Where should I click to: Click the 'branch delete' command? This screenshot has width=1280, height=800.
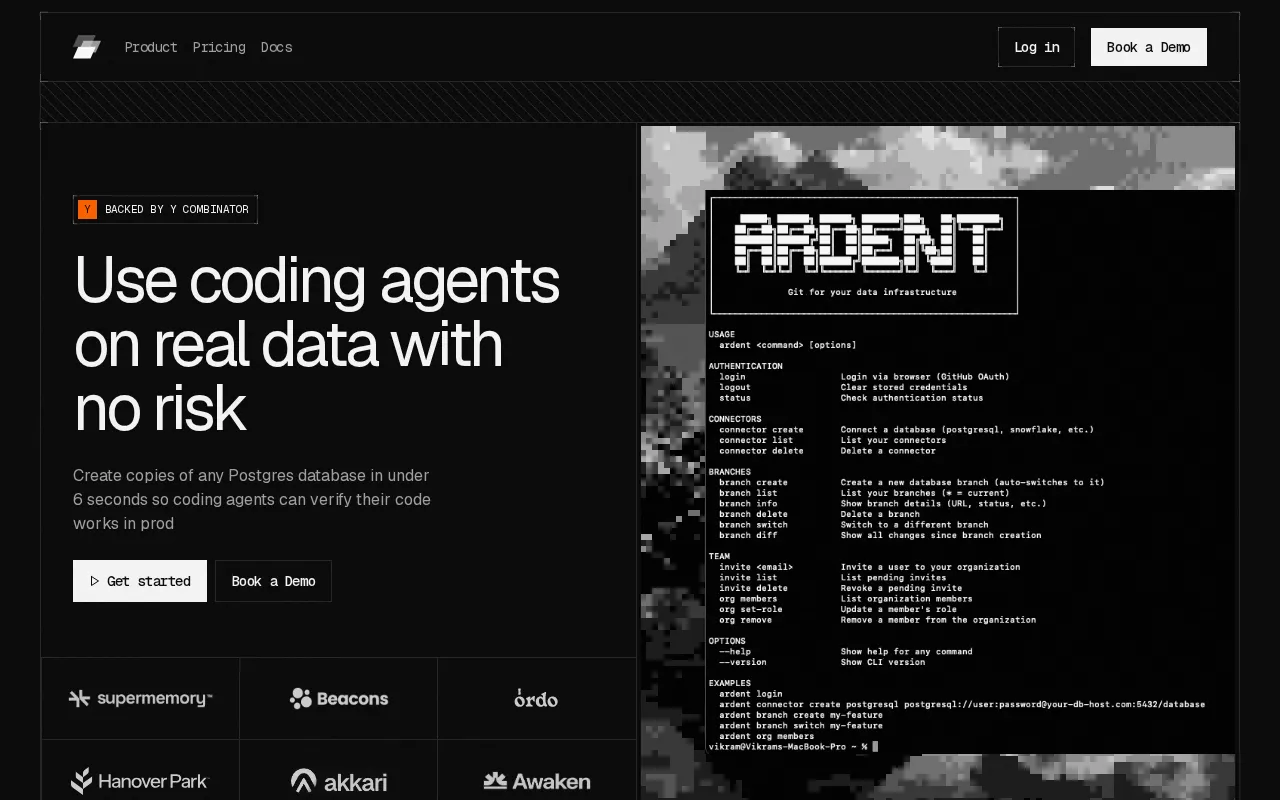[x=753, y=514]
